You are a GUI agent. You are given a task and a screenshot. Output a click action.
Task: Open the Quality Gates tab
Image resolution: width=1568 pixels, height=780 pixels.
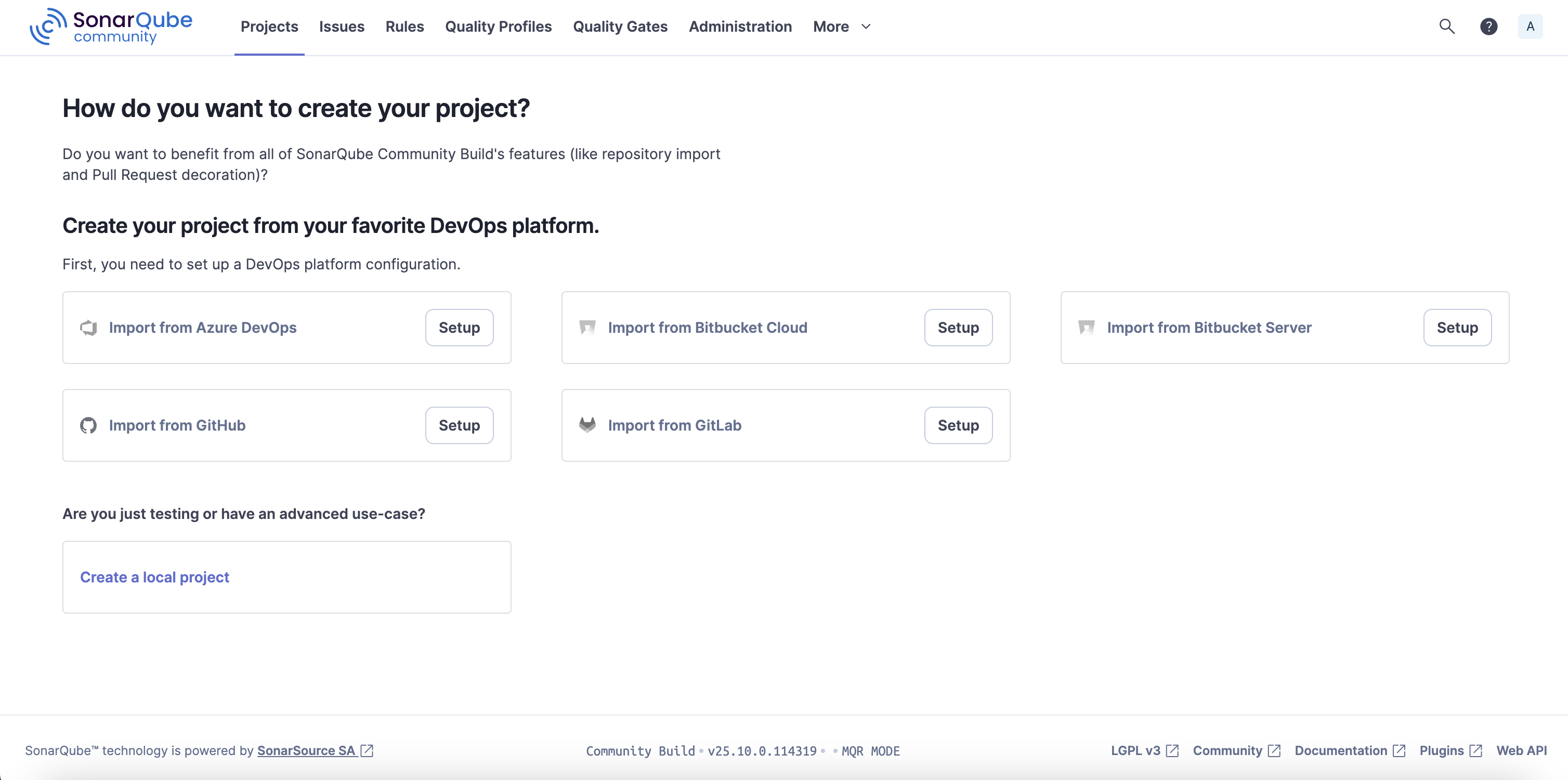click(620, 27)
